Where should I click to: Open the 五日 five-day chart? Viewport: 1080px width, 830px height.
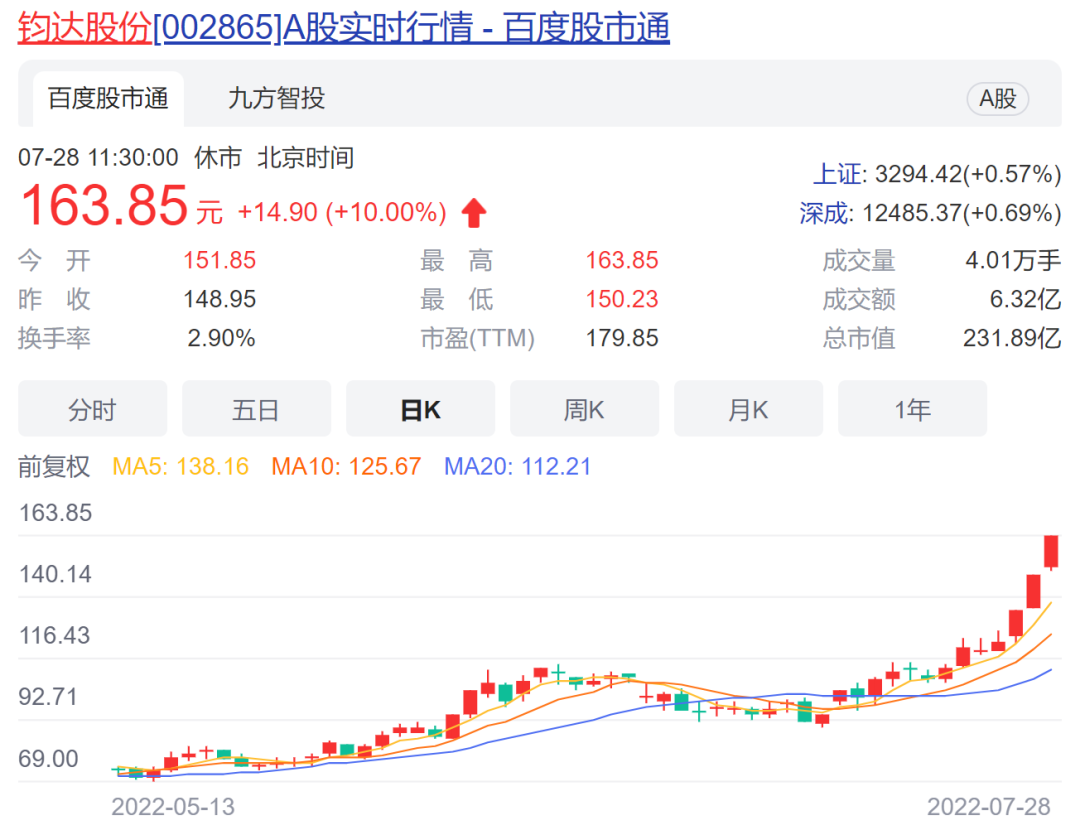click(x=256, y=408)
